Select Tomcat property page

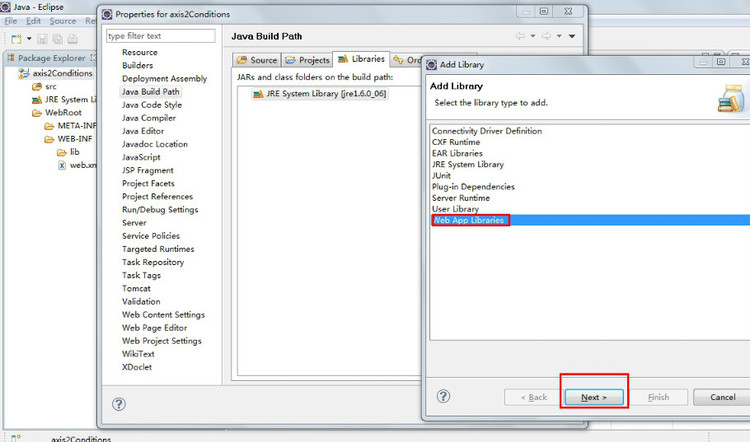click(136, 288)
